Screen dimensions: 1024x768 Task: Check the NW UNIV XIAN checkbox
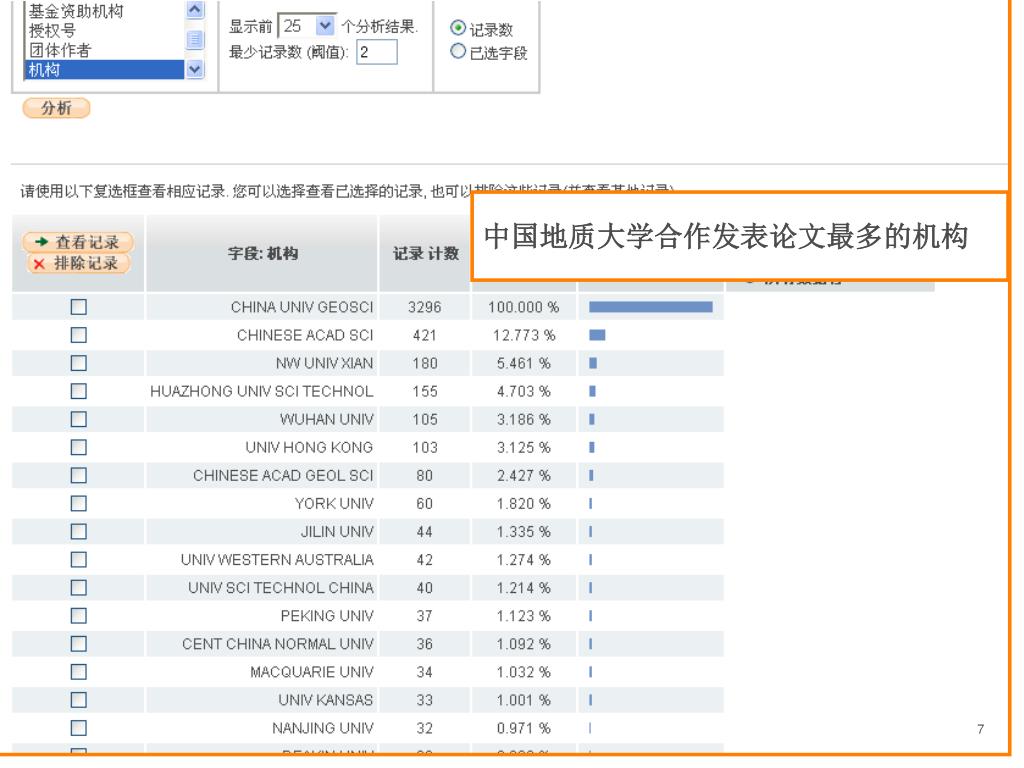78,363
